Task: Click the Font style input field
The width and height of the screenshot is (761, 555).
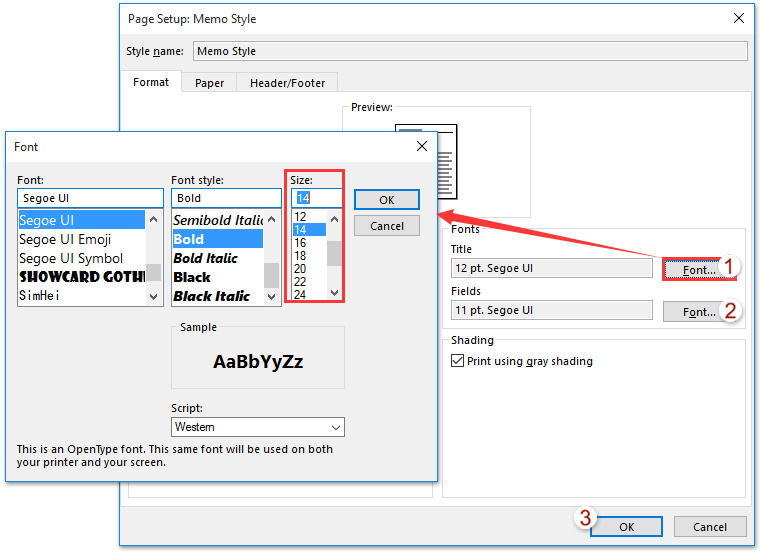Action: [x=226, y=198]
